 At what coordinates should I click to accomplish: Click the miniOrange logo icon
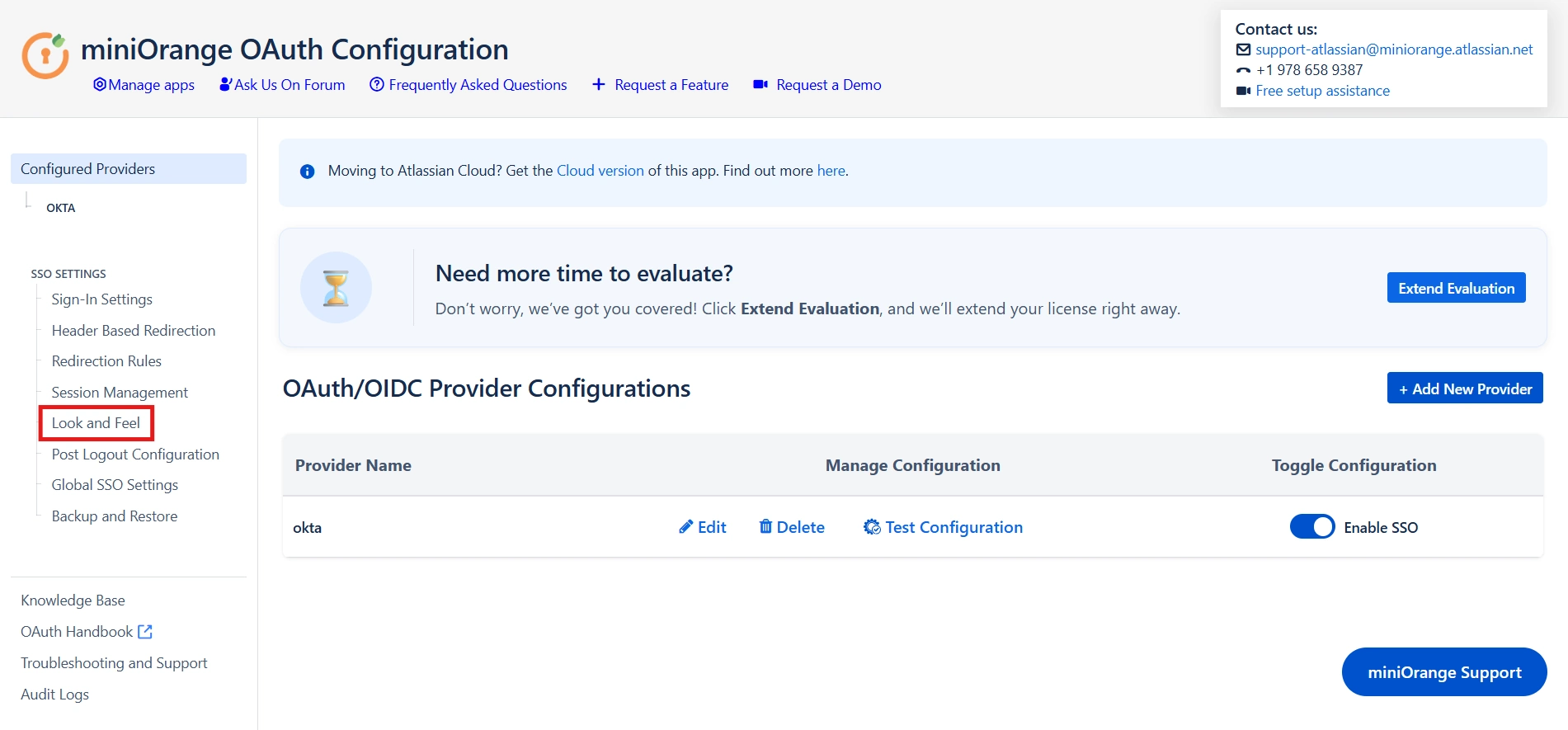(x=45, y=55)
